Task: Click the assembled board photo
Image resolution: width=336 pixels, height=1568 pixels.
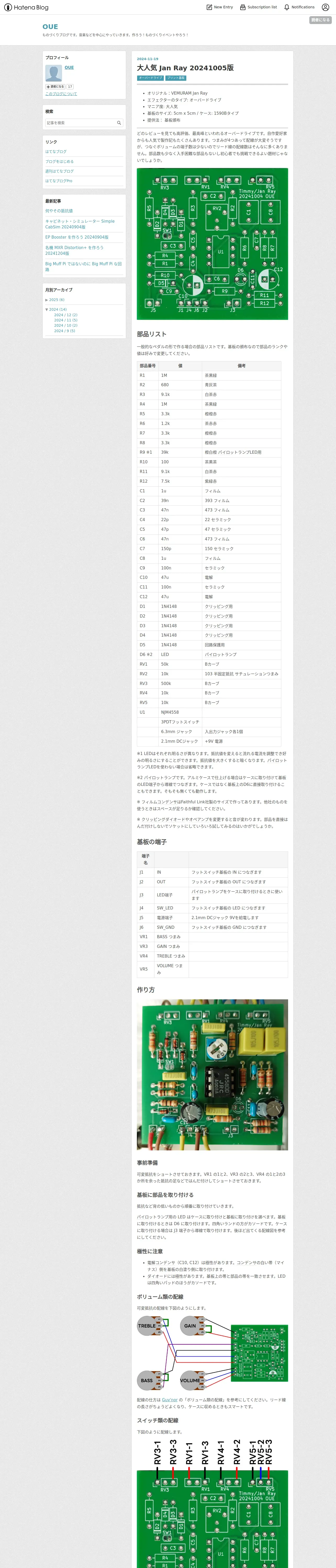Action: [x=212, y=1074]
